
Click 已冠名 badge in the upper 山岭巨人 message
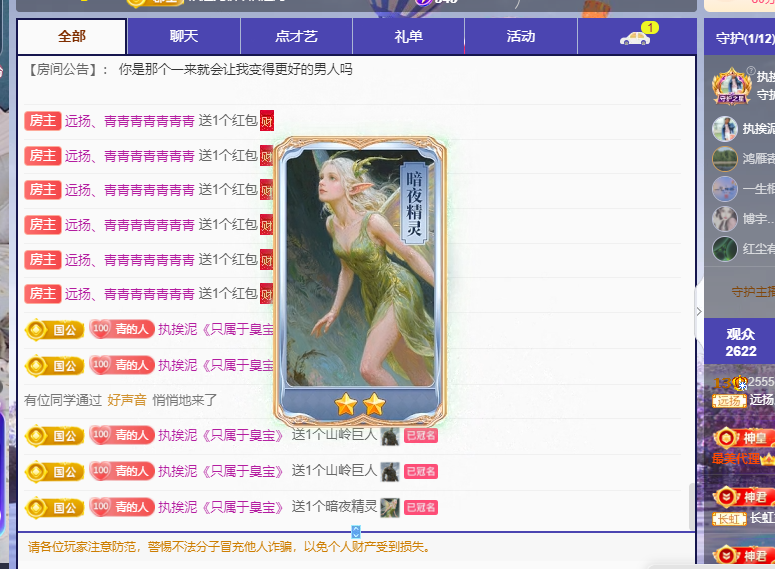[x=421, y=436]
